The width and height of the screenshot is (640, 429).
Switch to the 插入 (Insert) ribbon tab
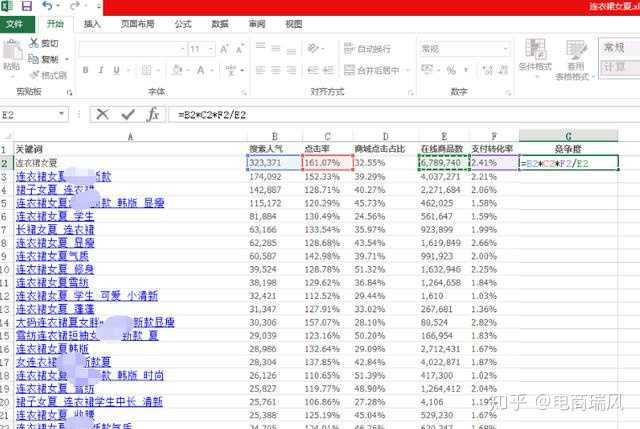tap(92, 23)
